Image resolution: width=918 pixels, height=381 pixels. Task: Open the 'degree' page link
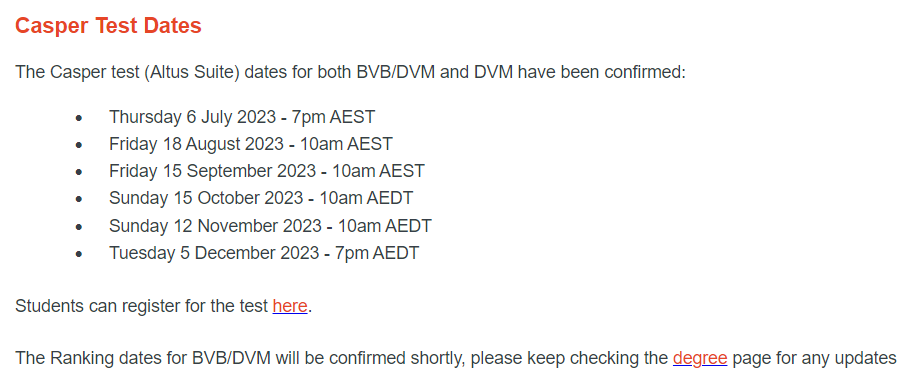point(700,358)
